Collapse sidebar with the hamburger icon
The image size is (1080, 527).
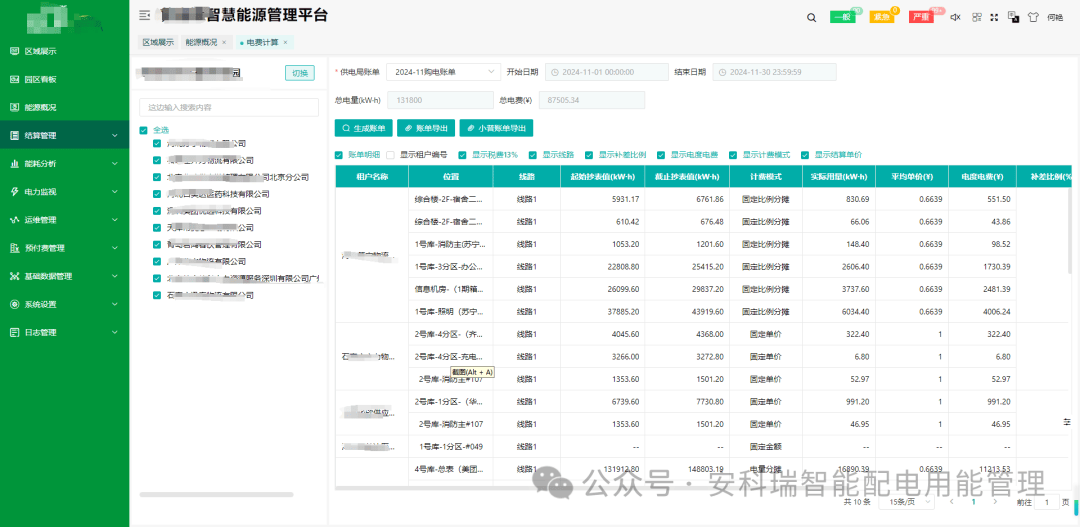145,16
